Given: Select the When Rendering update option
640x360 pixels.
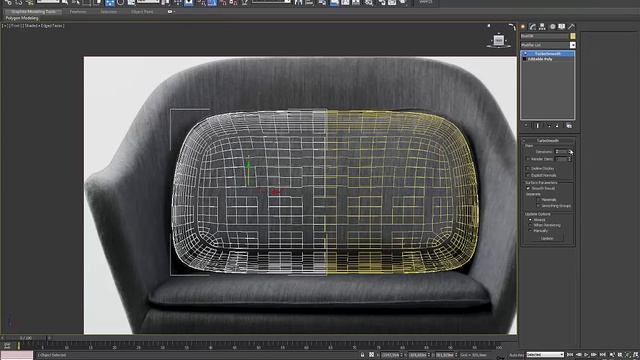Looking at the screenshot, I should click(530, 225).
